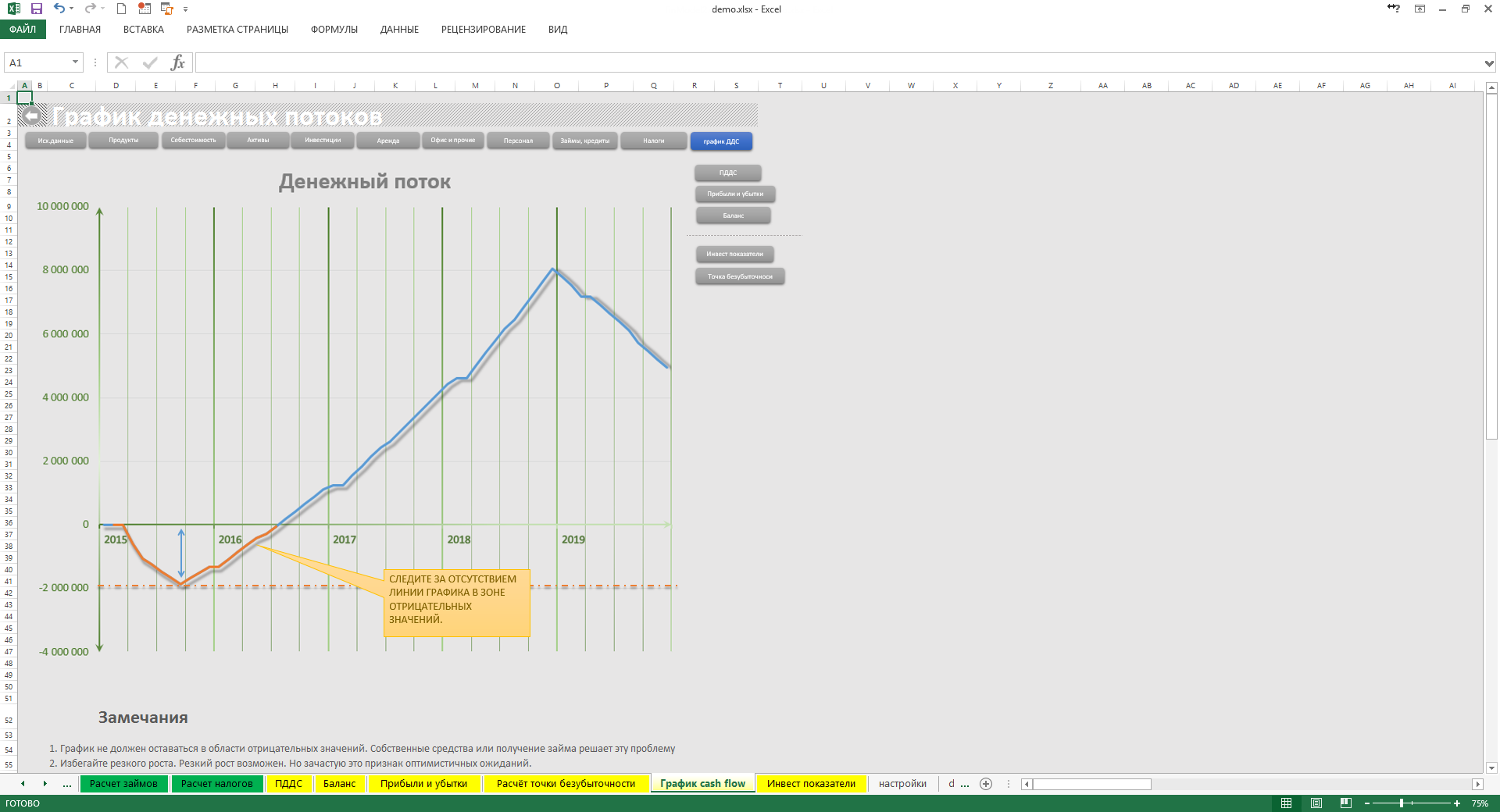Image resolution: width=1500 pixels, height=812 pixels.
Task: Switch to the ГЛАВНАЯ ribbon tab
Action: pos(80,30)
